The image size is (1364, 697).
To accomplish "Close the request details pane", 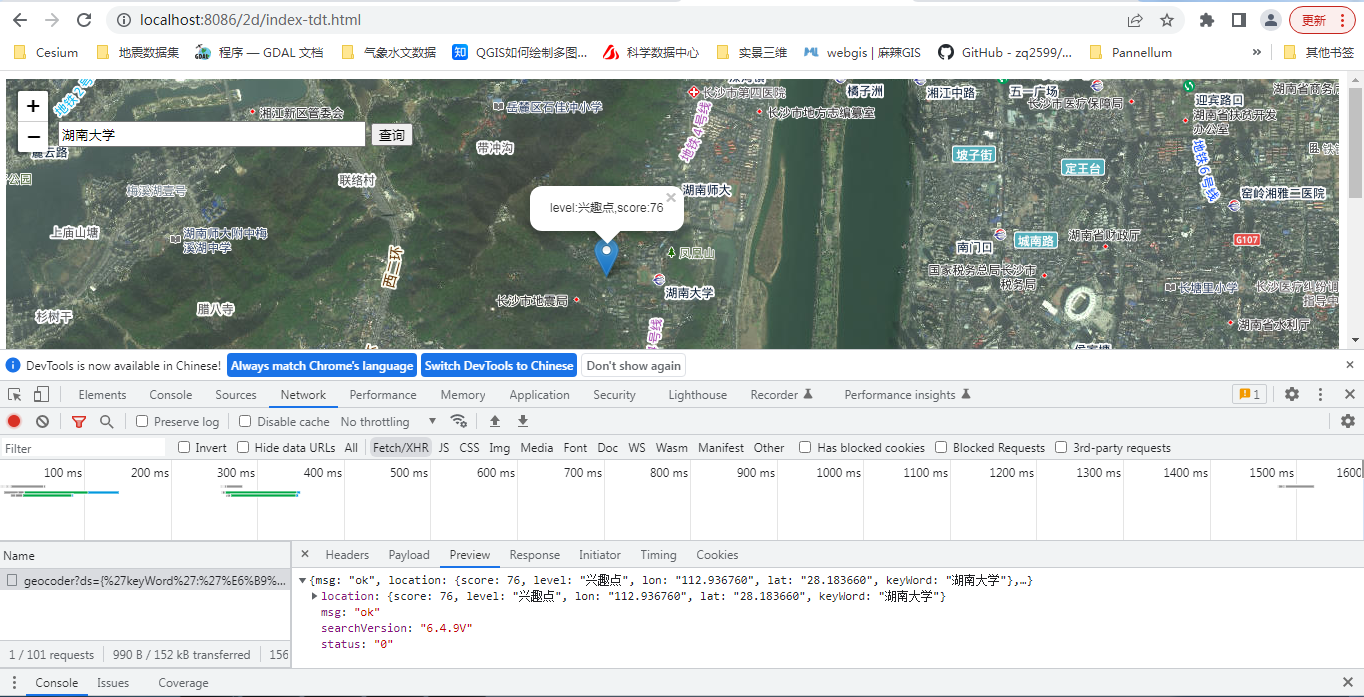I will click(x=305, y=554).
